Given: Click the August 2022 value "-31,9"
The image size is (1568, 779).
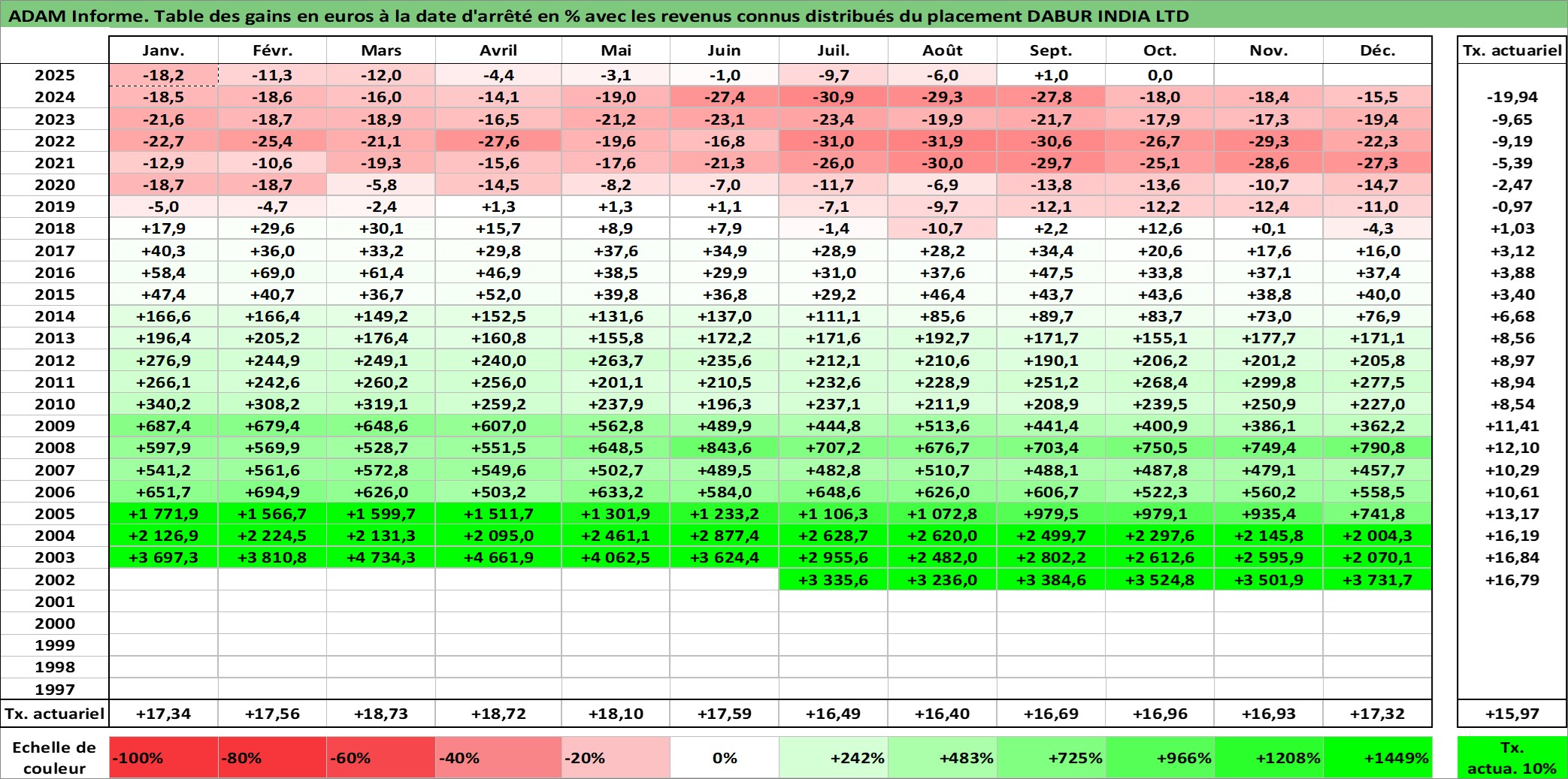Looking at the screenshot, I should [x=943, y=141].
